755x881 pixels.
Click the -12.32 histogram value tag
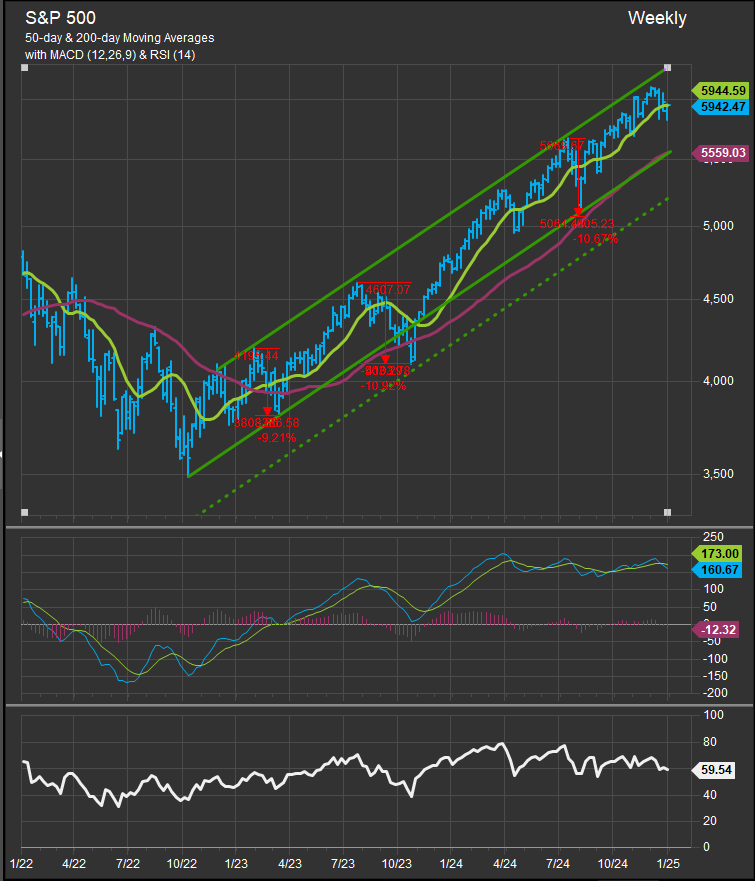tap(716, 629)
